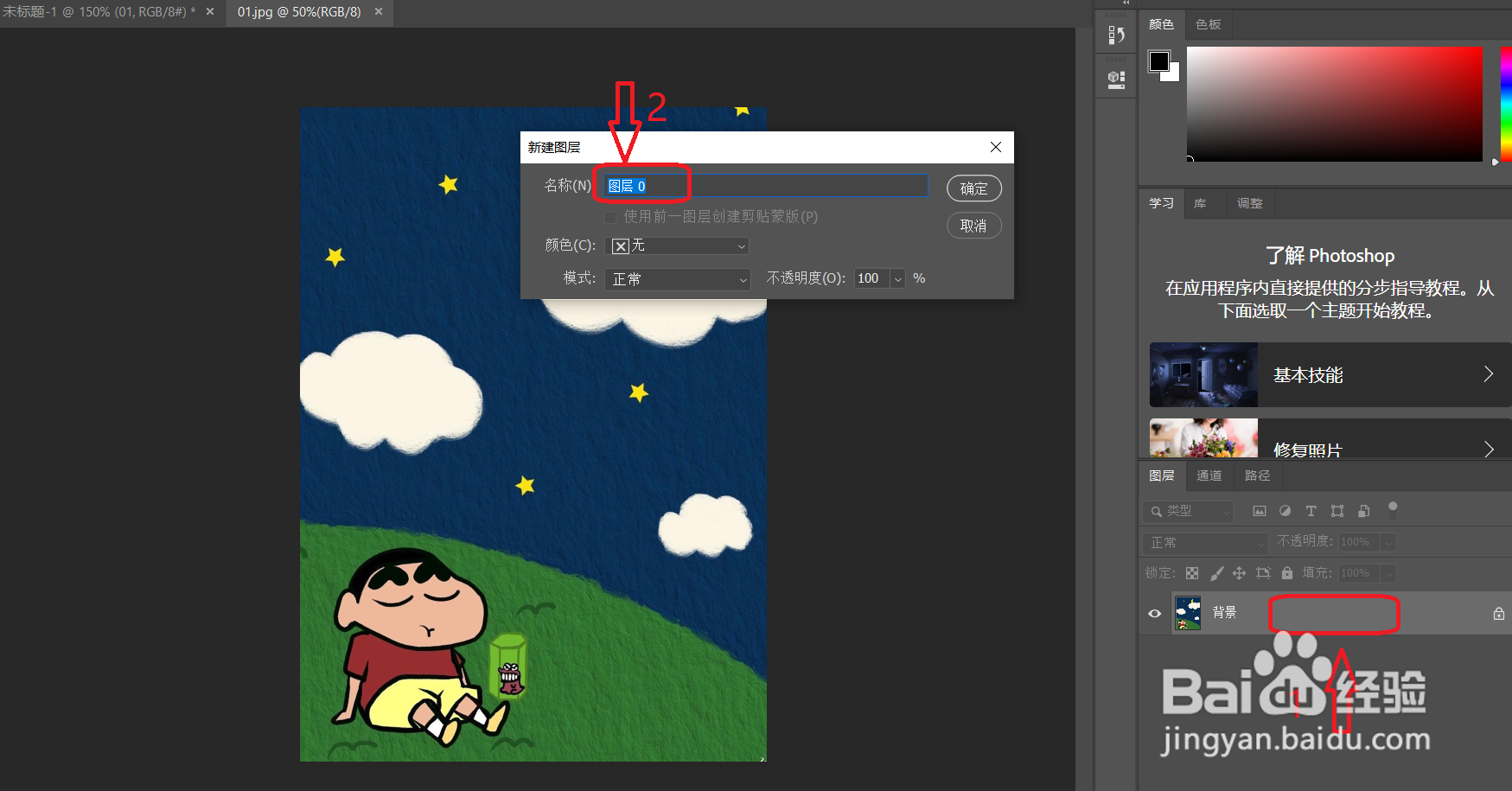Click the Layers panel 填充 100% field
Image resolution: width=1512 pixels, height=791 pixels.
click(x=1359, y=573)
